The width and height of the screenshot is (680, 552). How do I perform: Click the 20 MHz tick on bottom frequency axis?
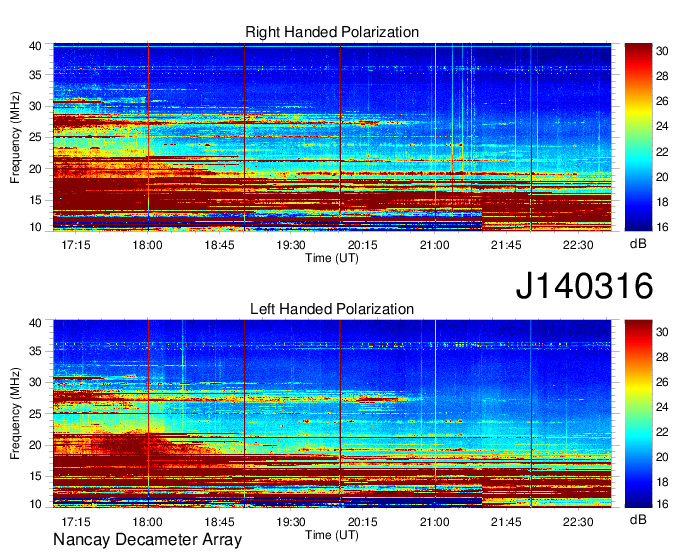point(35,445)
